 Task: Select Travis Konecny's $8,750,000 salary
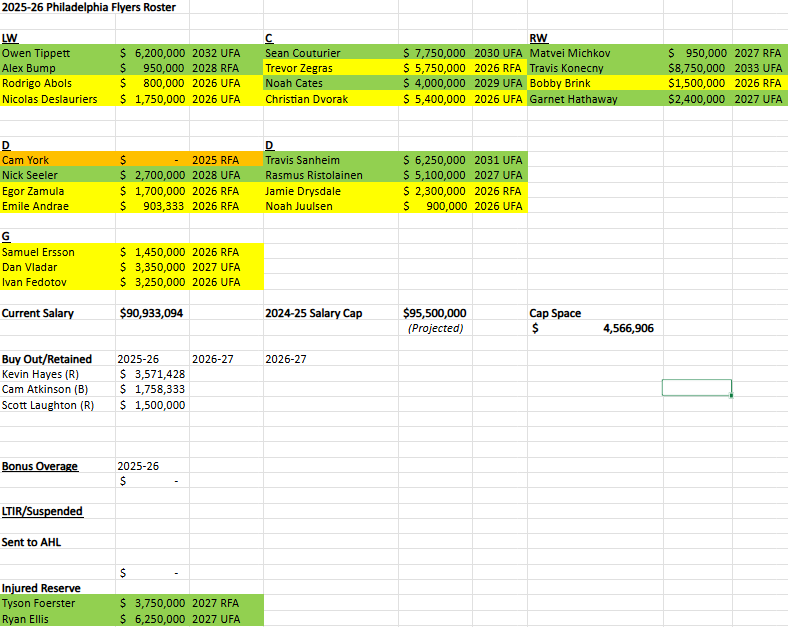coord(698,68)
